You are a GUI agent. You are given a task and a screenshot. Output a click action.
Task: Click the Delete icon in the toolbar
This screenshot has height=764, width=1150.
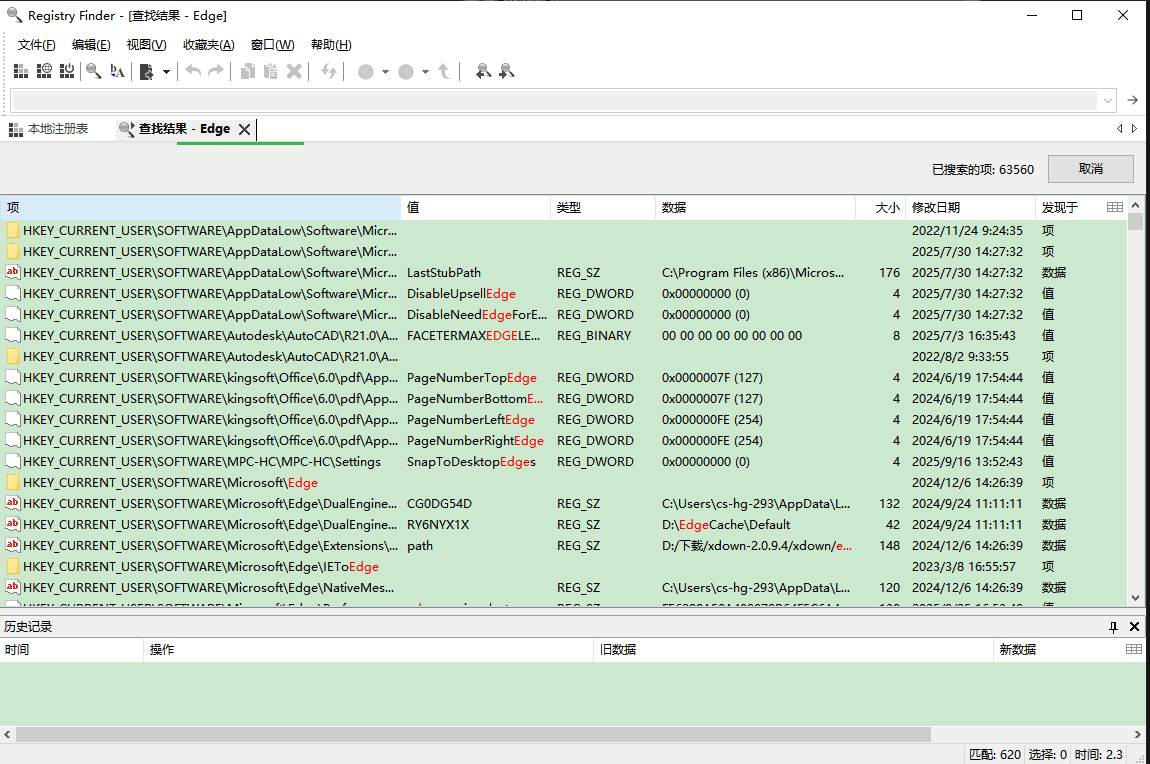[x=295, y=71]
